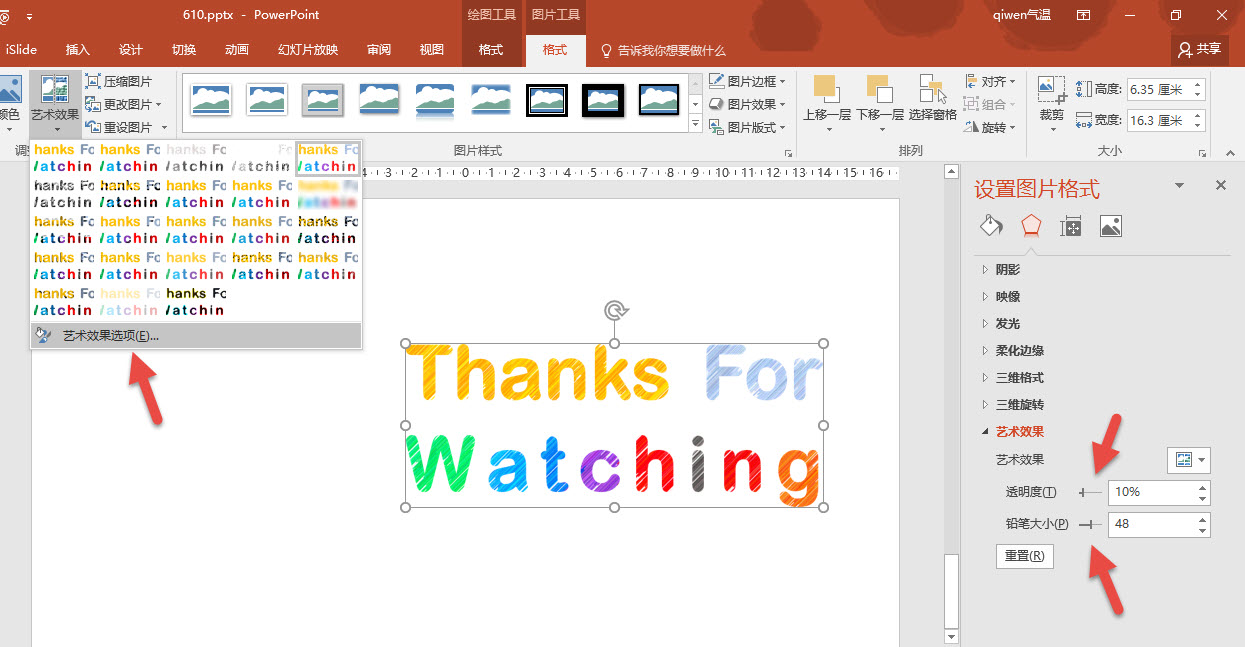Open 艺术效果选项(E) menu entry
Screen dimensions: 1245x647
196,335
